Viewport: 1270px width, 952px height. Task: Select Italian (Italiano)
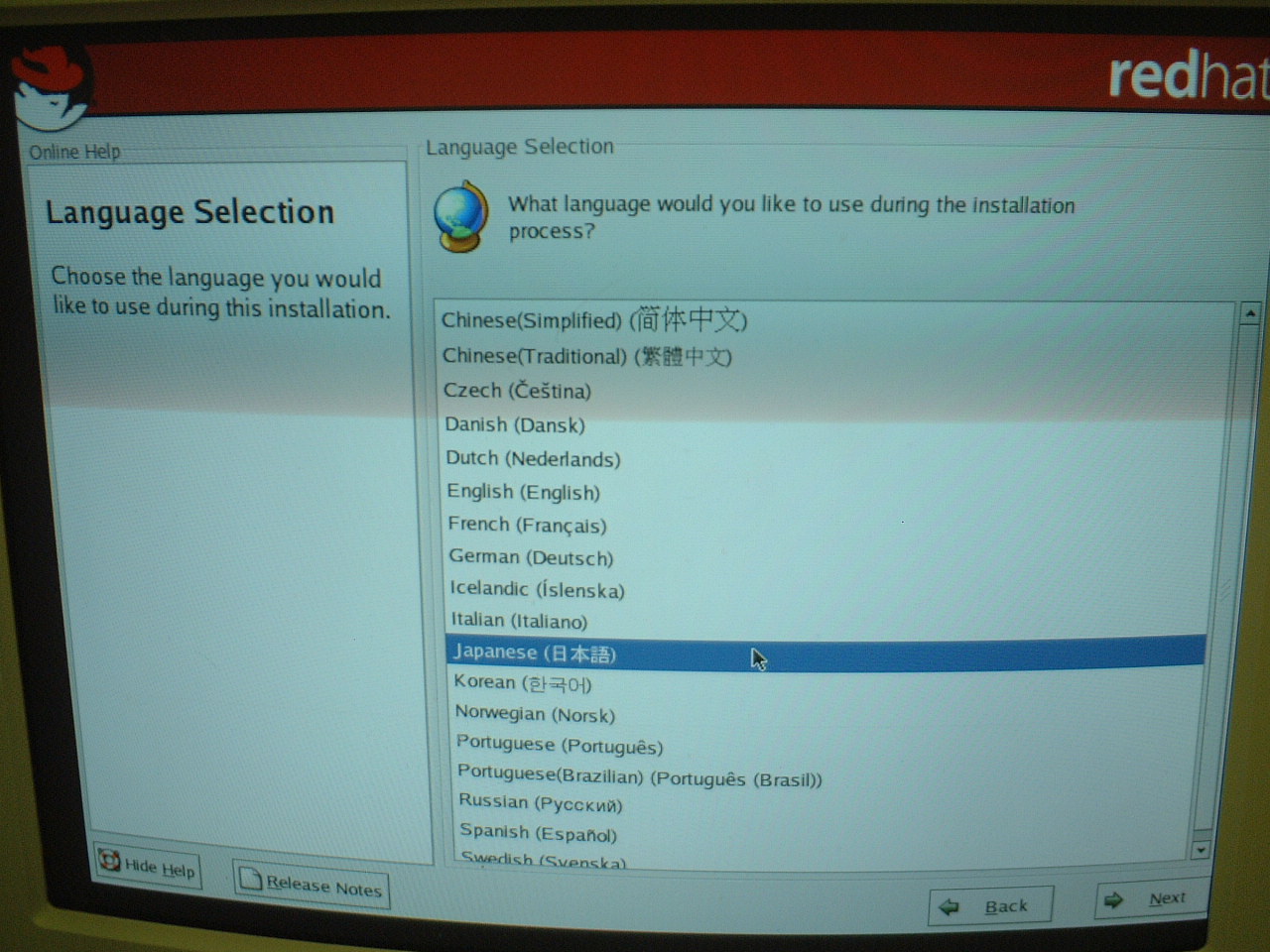click(x=826, y=621)
